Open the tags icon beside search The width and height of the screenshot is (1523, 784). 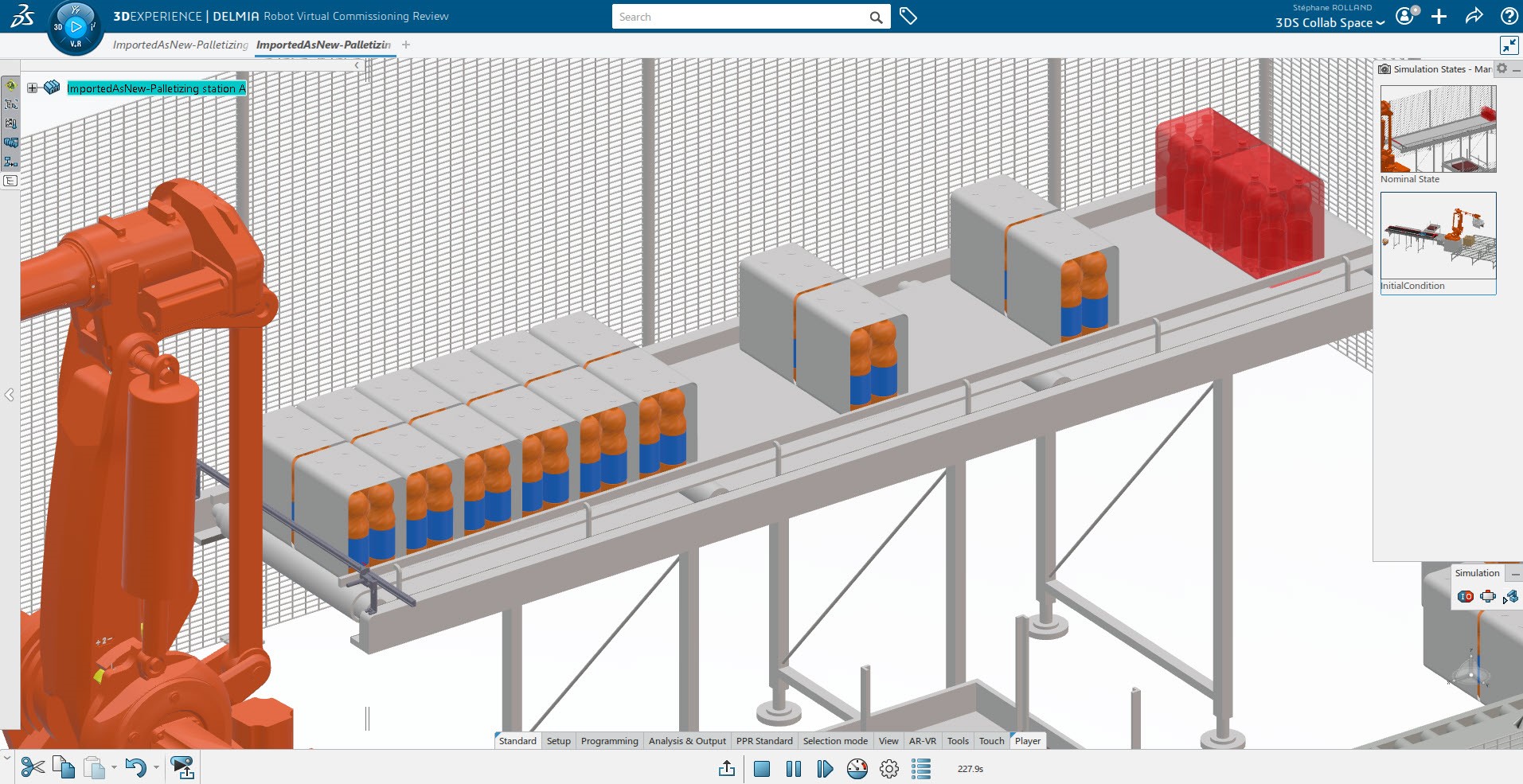click(x=908, y=17)
